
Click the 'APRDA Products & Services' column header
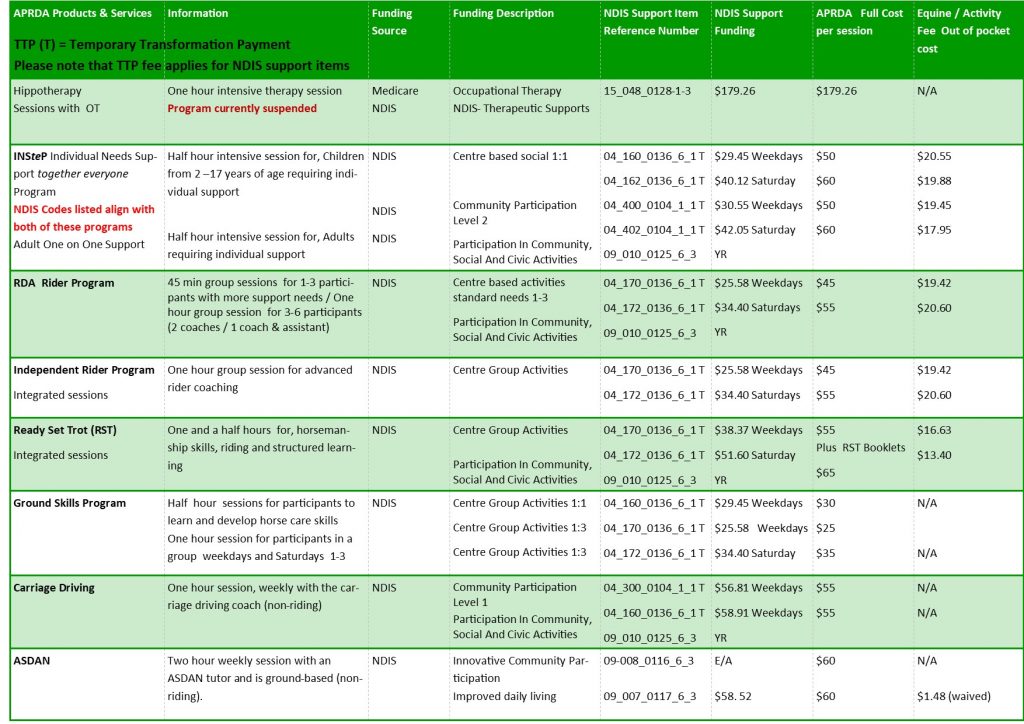tap(83, 14)
